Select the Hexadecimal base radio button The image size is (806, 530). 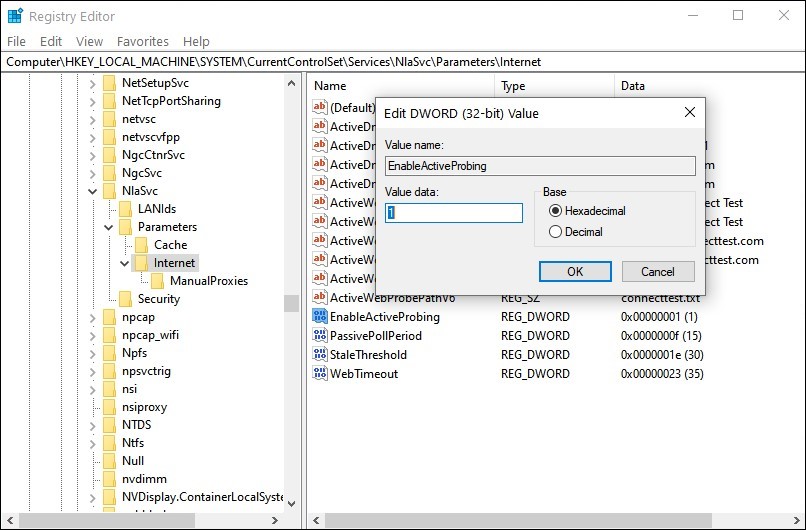[556, 212]
